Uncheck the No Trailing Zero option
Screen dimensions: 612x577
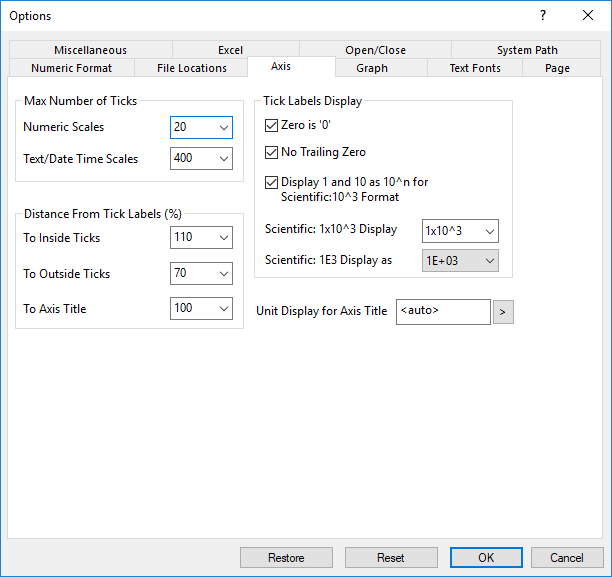coord(272,153)
